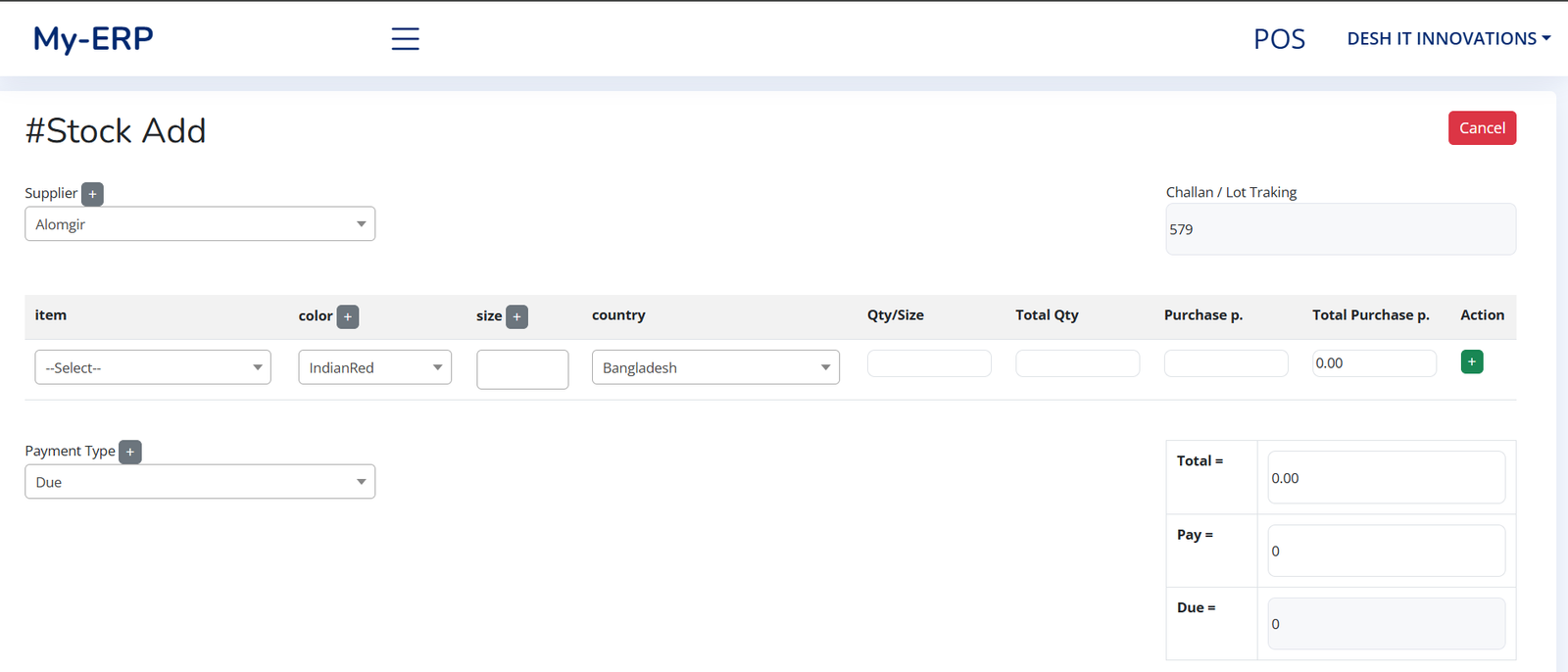This screenshot has width=1568, height=672.
Task: Focus the size input box
Action: (522, 369)
